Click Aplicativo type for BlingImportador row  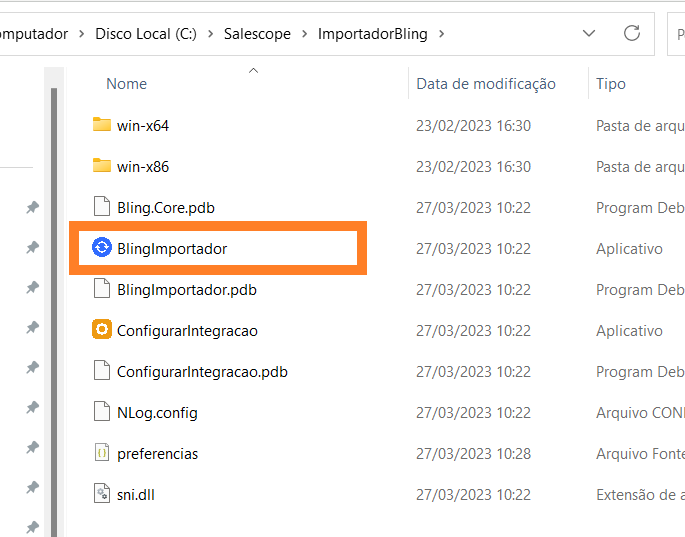click(x=630, y=249)
